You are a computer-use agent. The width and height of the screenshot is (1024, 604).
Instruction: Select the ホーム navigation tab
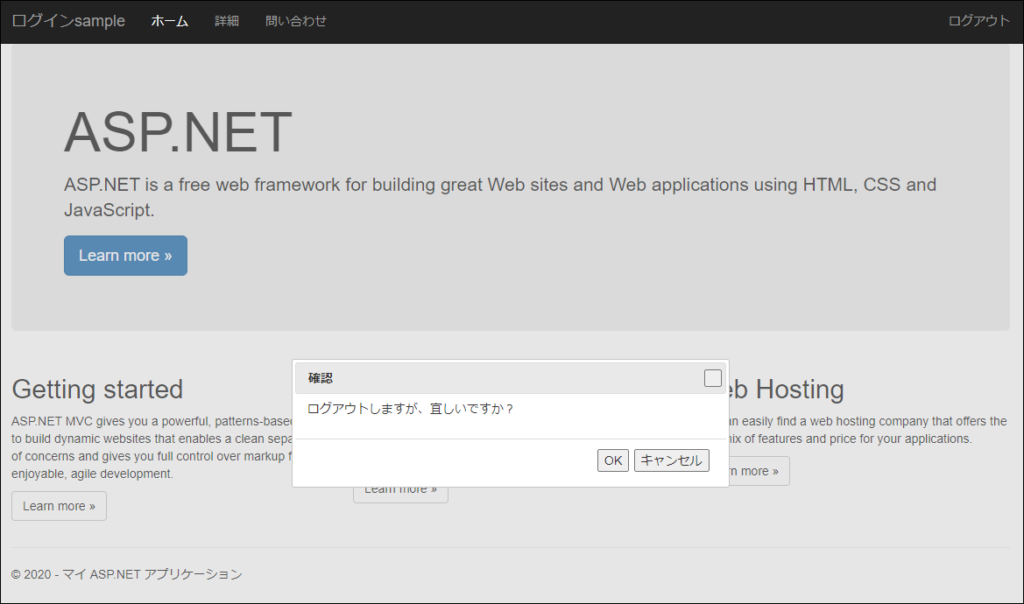(x=169, y=20)
